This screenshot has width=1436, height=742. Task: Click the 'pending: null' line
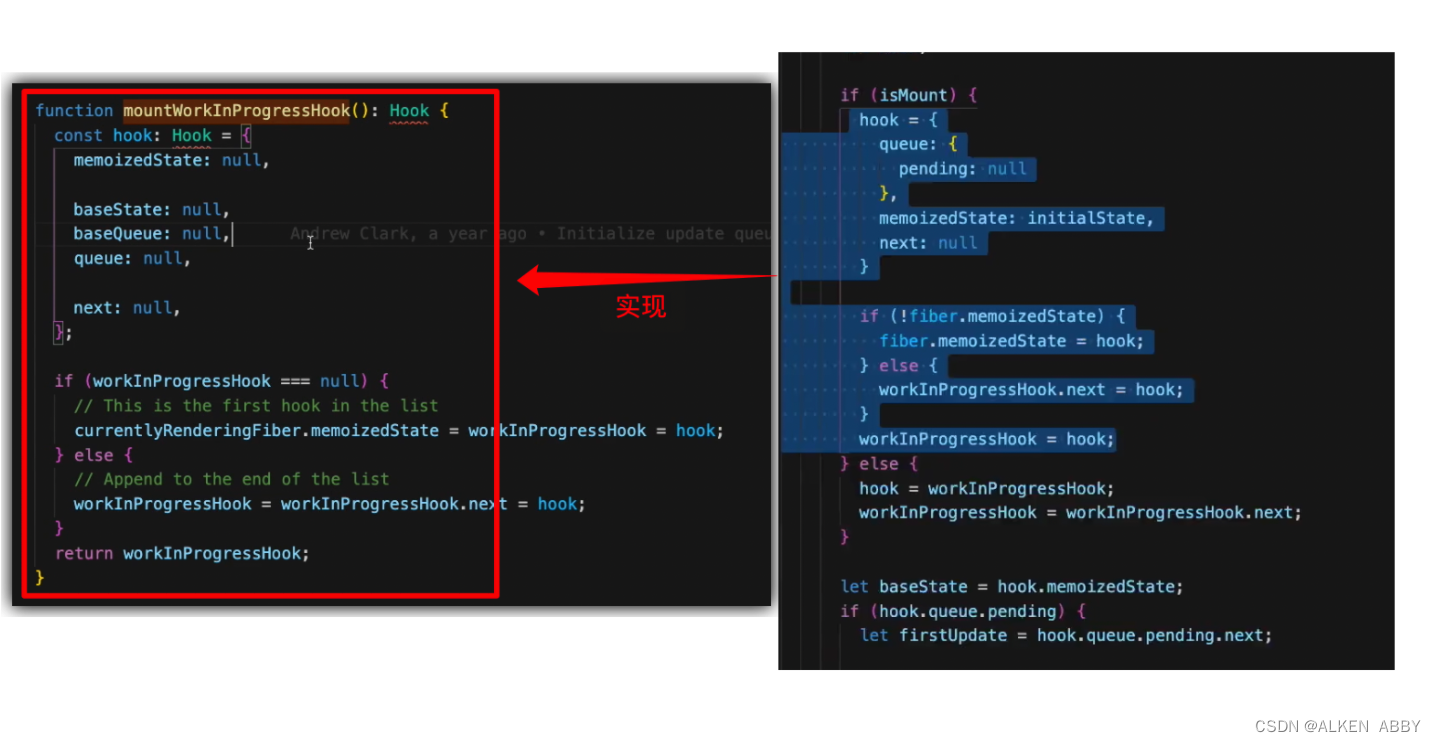(963, 169)
